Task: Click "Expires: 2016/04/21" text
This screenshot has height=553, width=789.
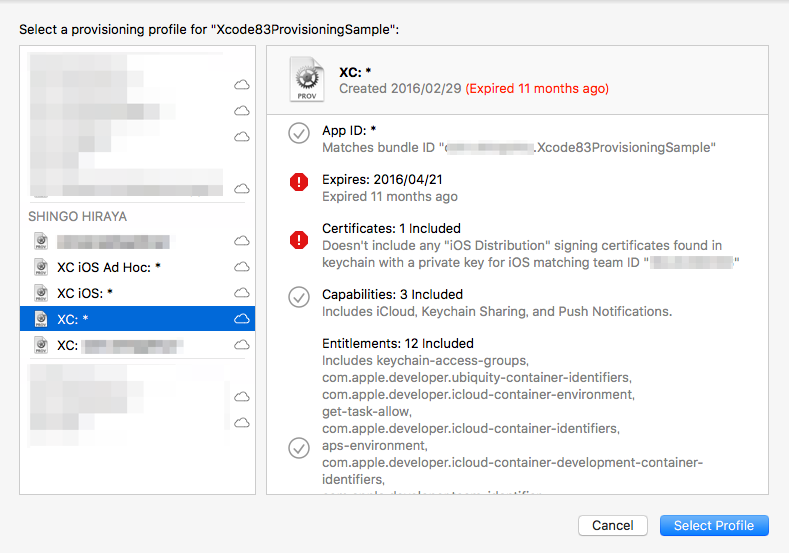Action: (x=382, y=180)
